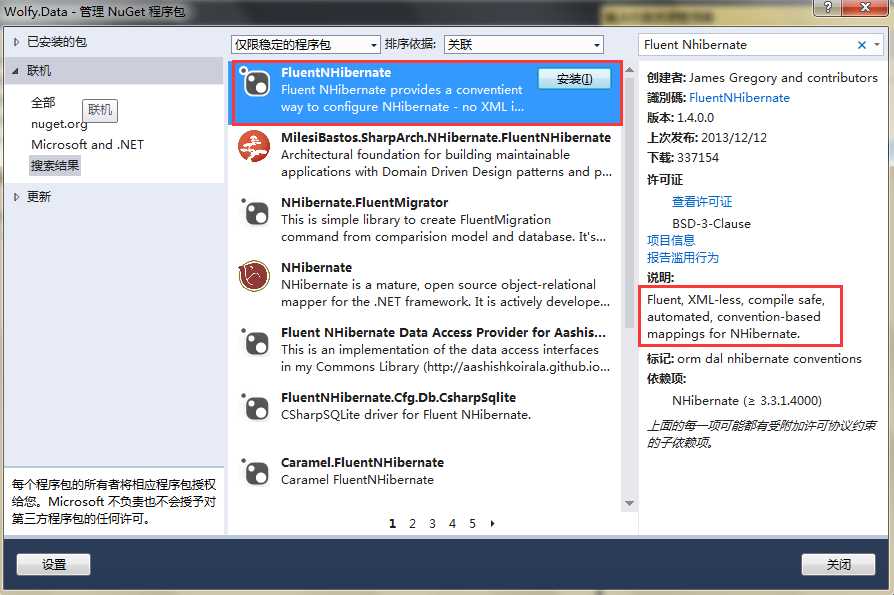894x595 pixels.
Task: Go to results page 5
Action: click(472, 523)
